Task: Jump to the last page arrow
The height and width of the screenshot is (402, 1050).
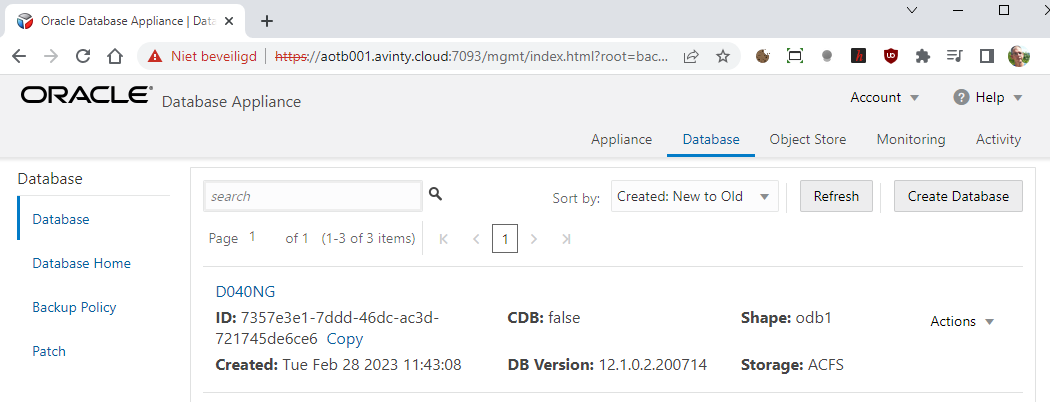Action: [566, 239]
